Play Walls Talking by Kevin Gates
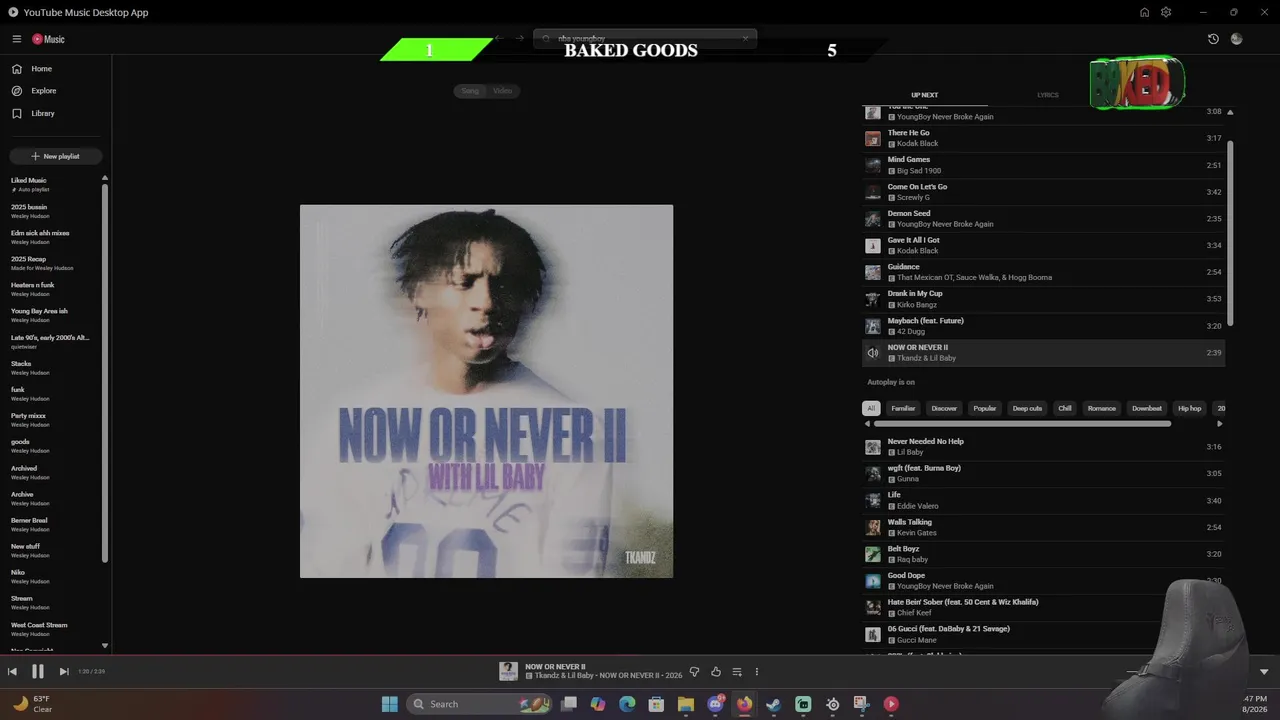 1043,527
